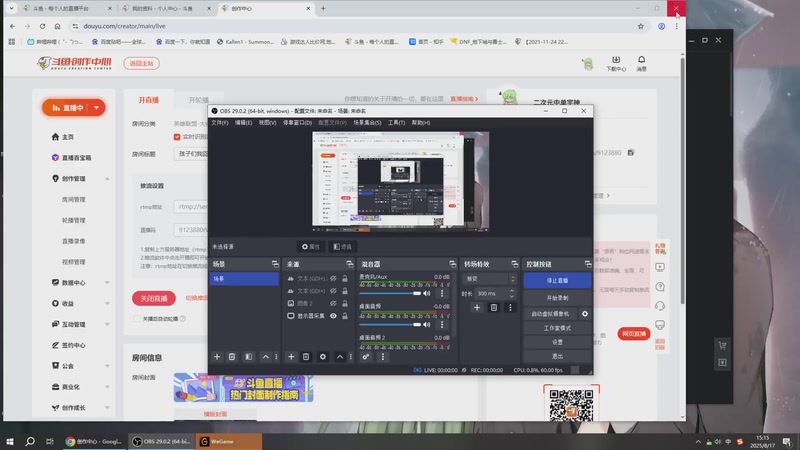
Task: Open source properties gear in Sources panel
Action: [x=322, y=357]
